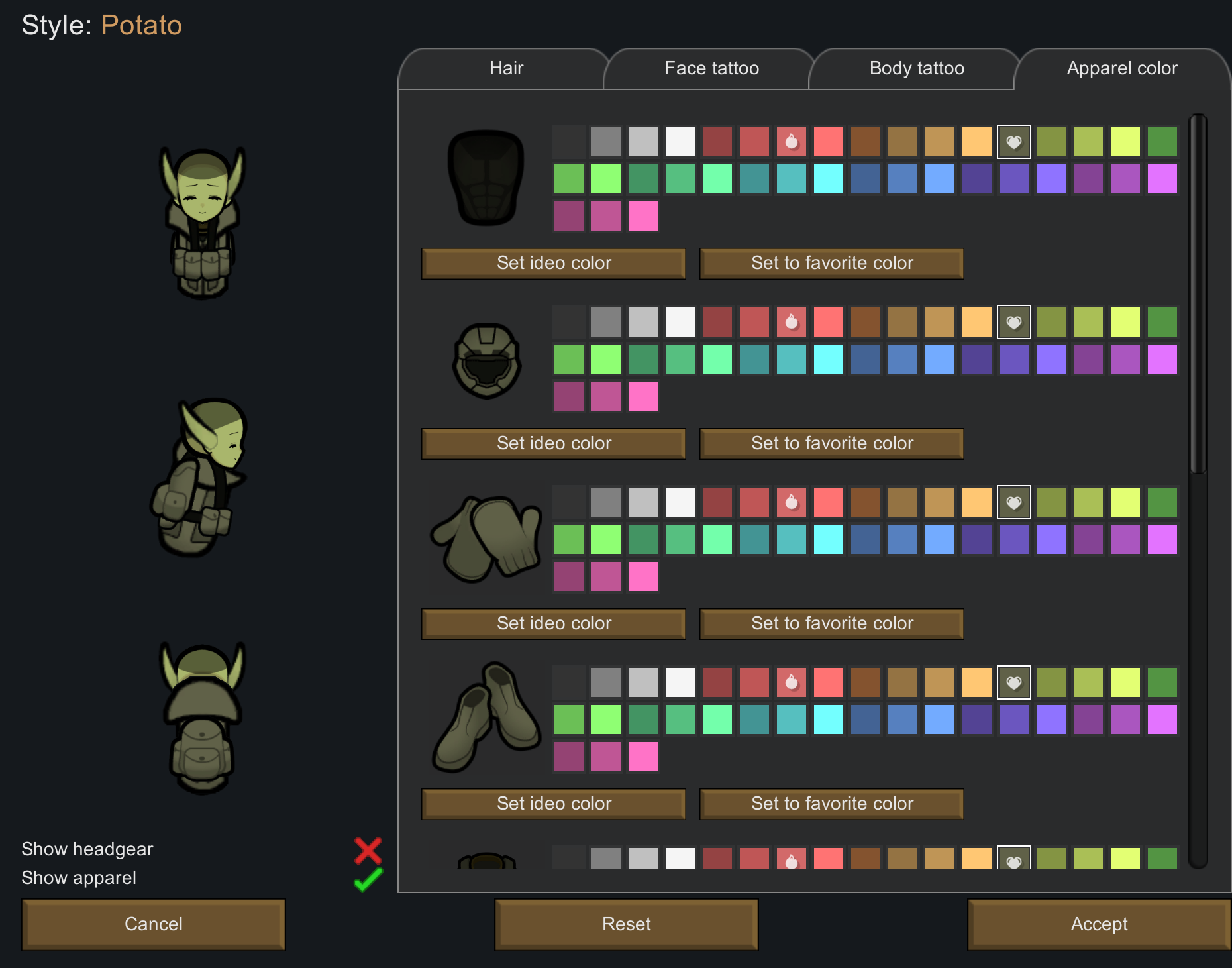Click Set to favorite color for helmet

pyautogui.click(x=832, y=443)
